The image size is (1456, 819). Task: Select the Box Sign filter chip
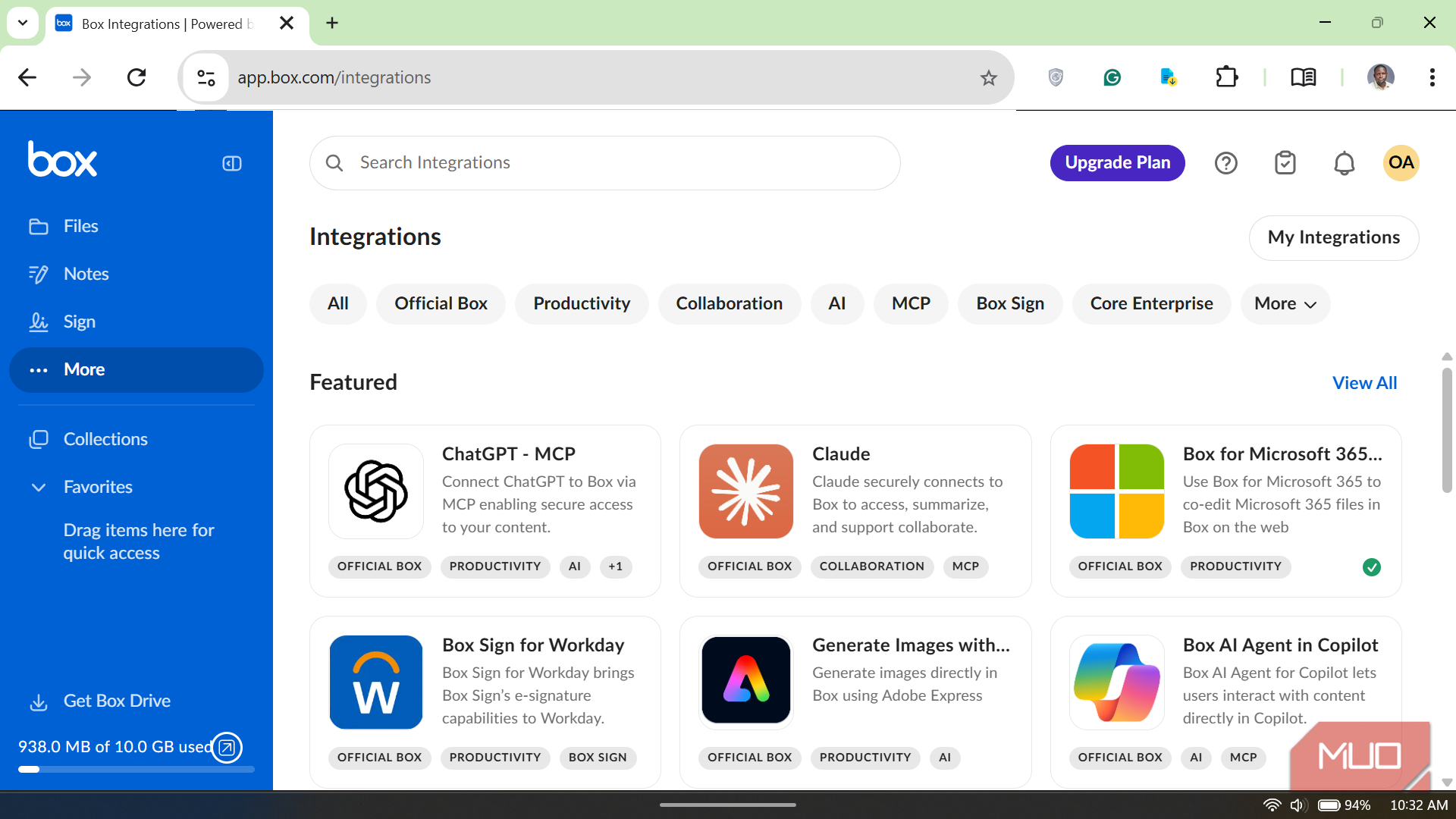(x=1010, y=303)
